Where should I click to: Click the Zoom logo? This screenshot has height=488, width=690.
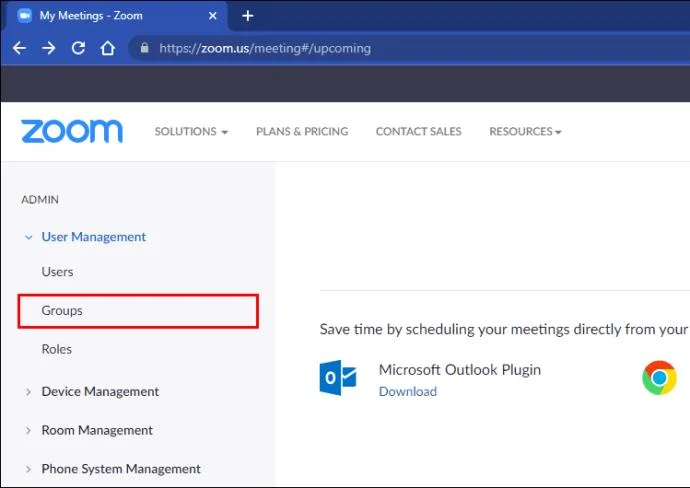[72, 131]
